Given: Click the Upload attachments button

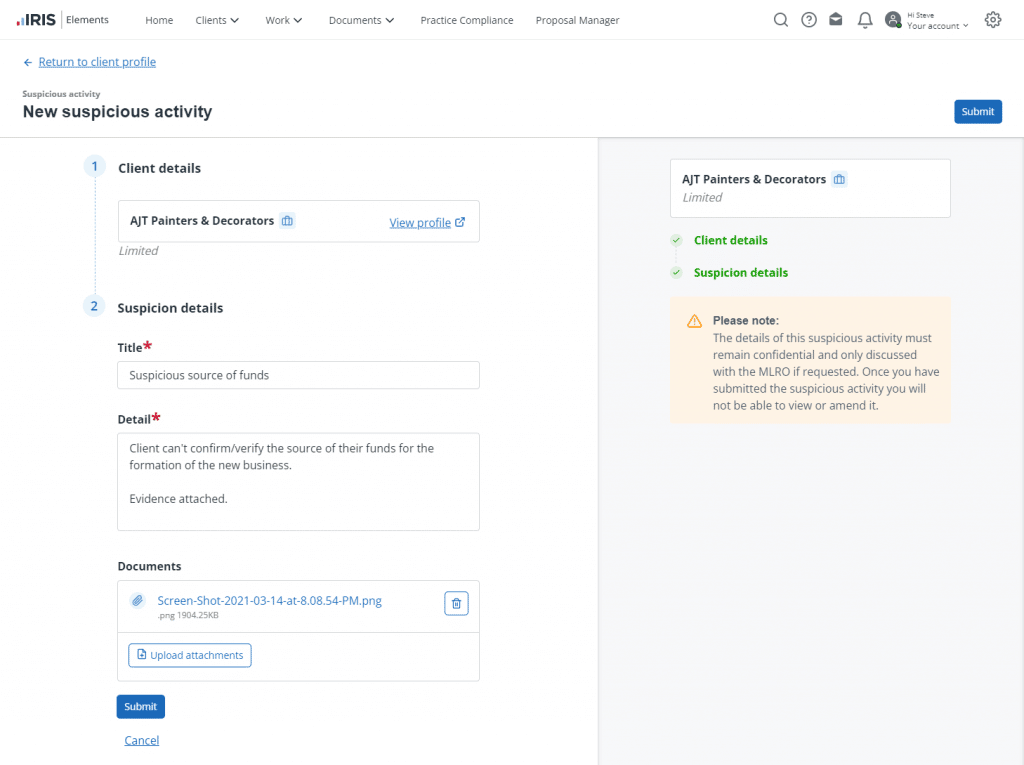Looking at the screenshot, I should (x=190, y=655).
